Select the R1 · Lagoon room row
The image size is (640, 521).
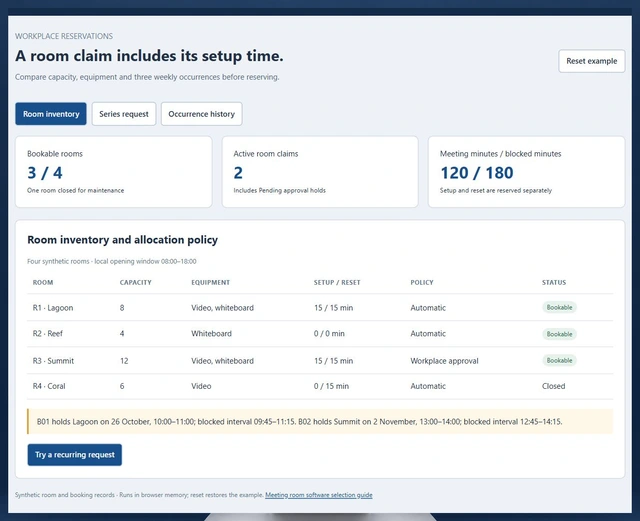coord(320,307)
